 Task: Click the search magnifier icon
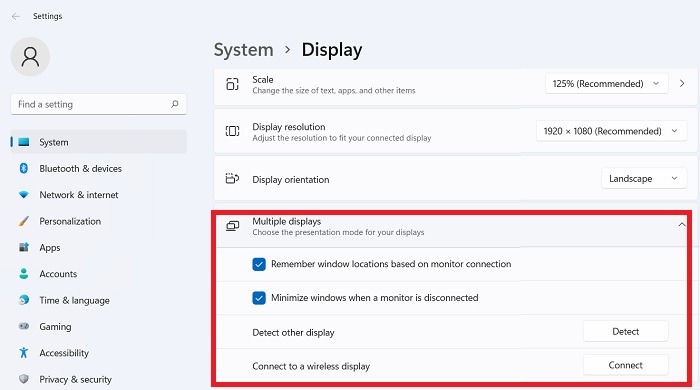(175, 104)
